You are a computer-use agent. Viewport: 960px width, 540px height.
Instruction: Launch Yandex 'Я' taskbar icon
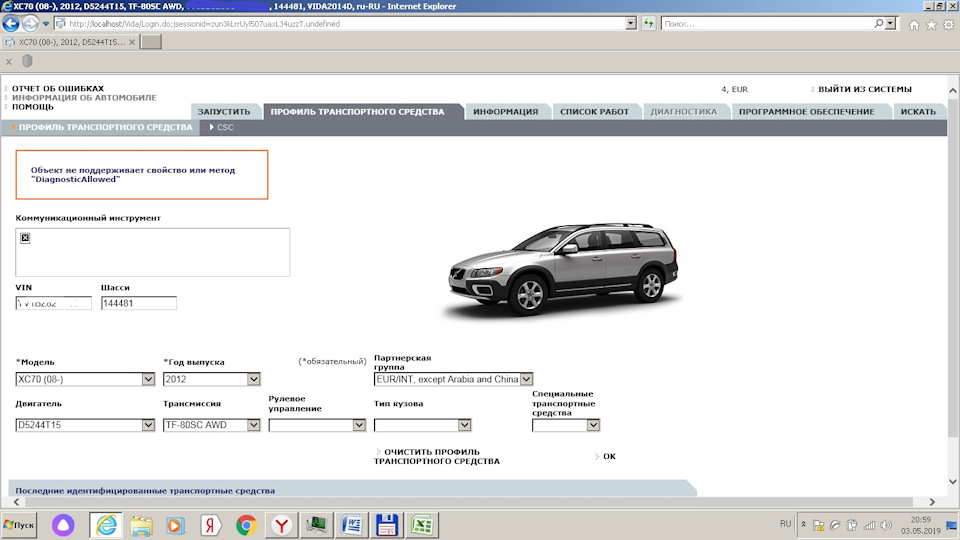211,525
